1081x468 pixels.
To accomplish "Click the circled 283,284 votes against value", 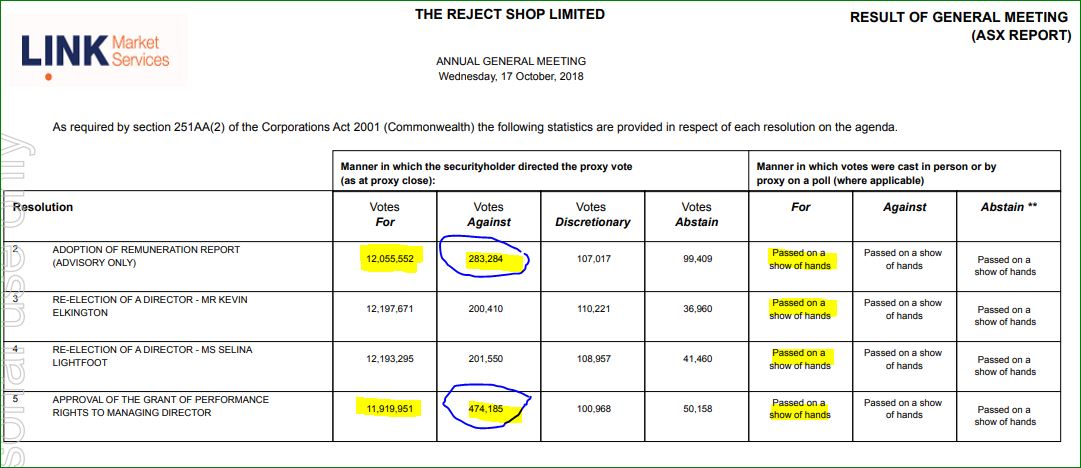I will coord(485,259).
